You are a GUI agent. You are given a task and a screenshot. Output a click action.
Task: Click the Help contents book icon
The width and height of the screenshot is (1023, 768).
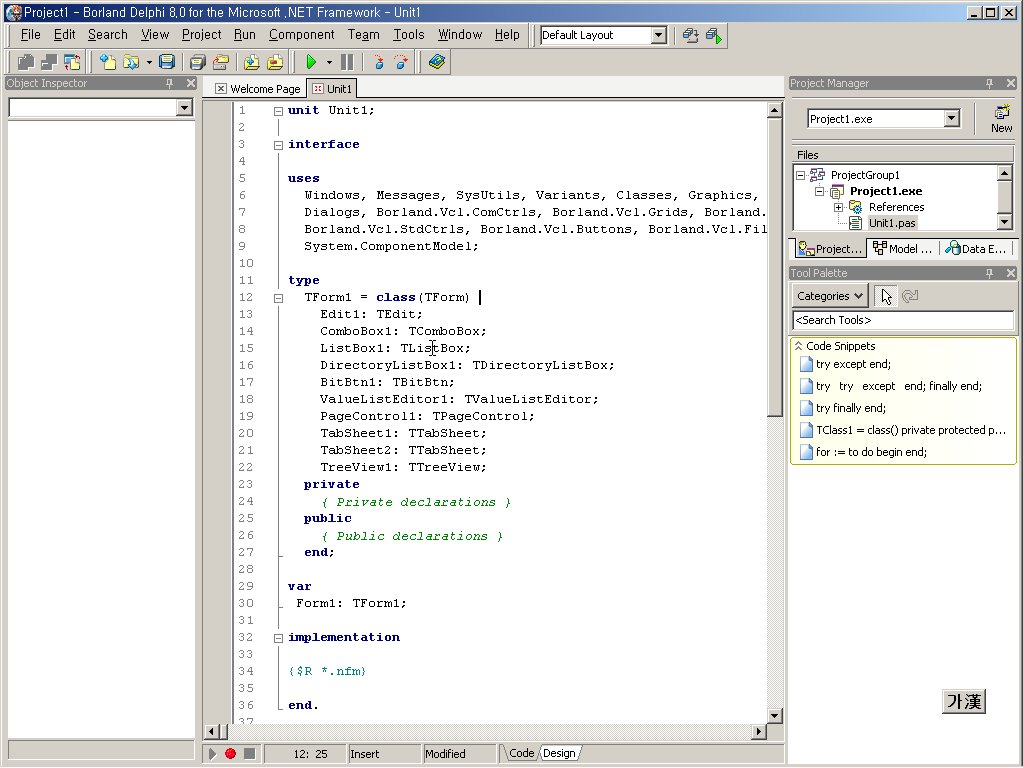pyautogui.click(x=436, y=62)
